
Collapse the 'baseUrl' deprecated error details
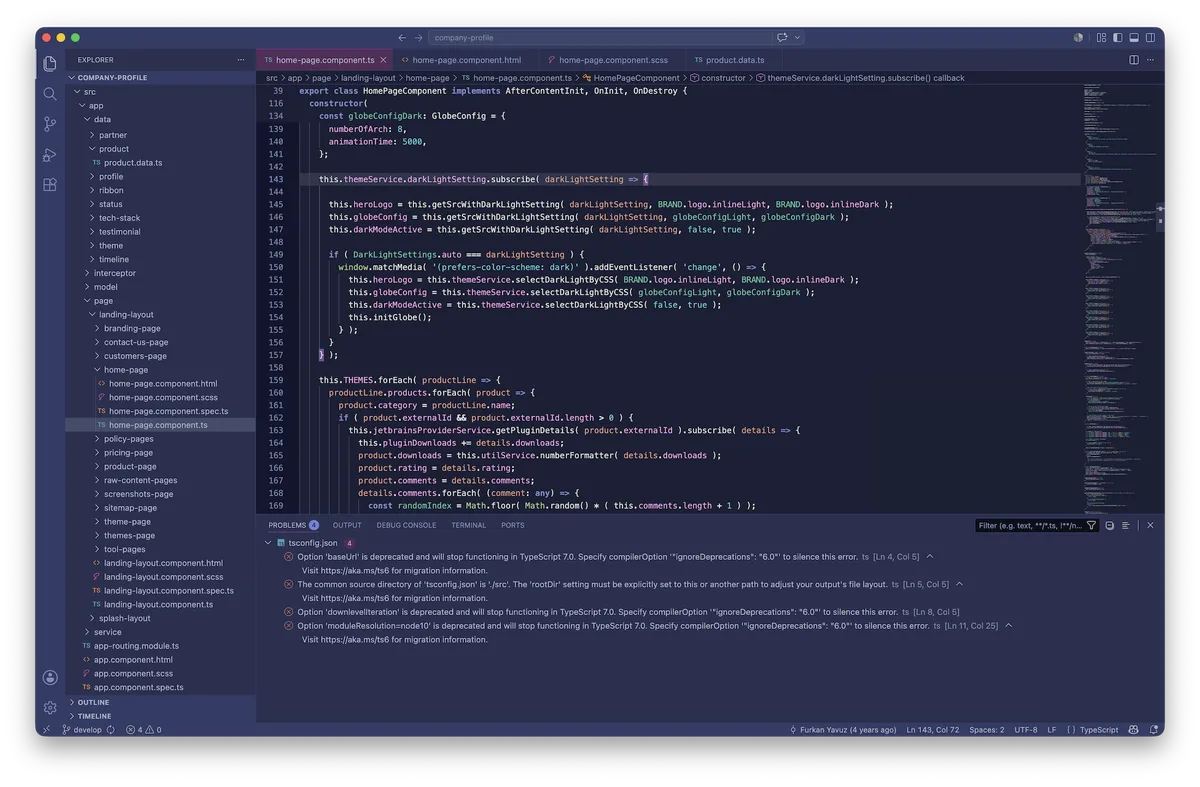click(930, 557)
